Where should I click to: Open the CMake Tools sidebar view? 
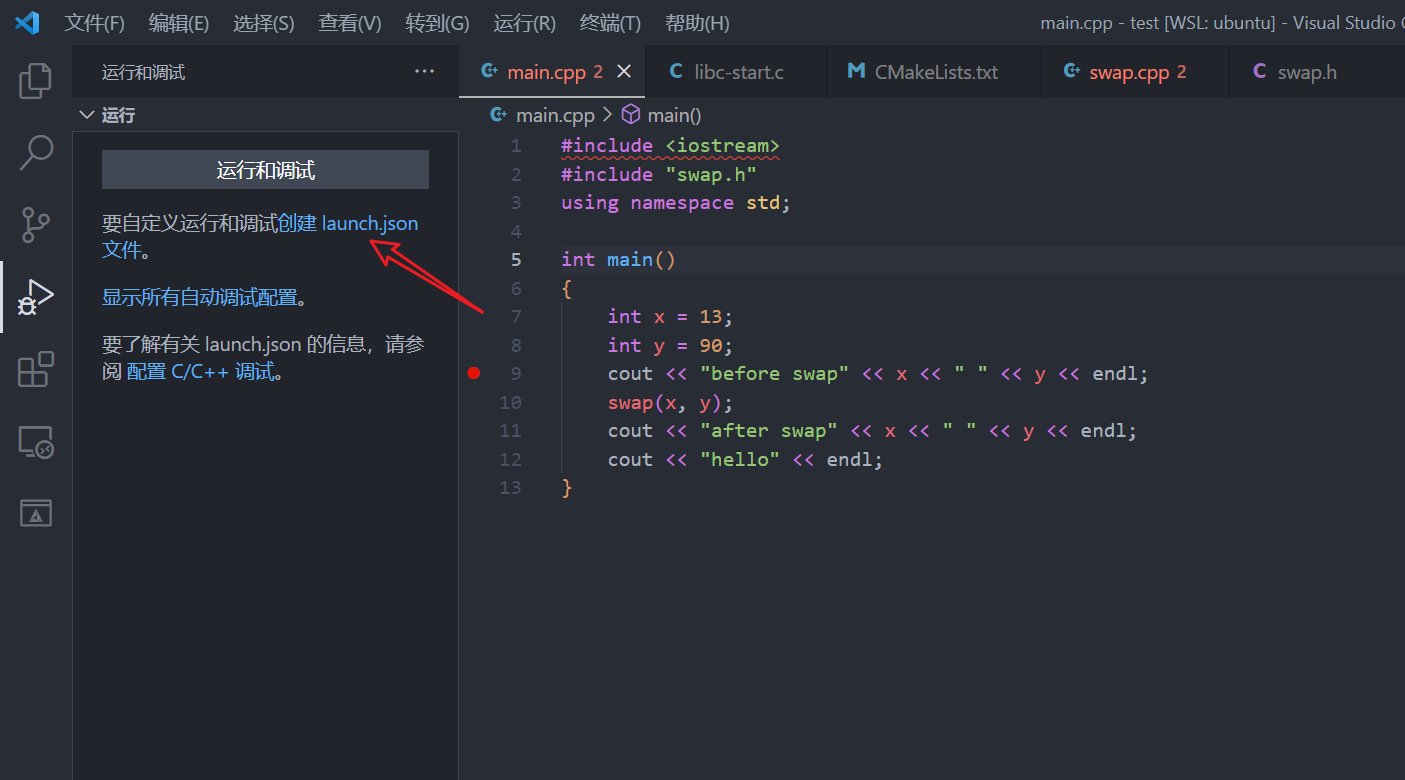tap(35, 512)
